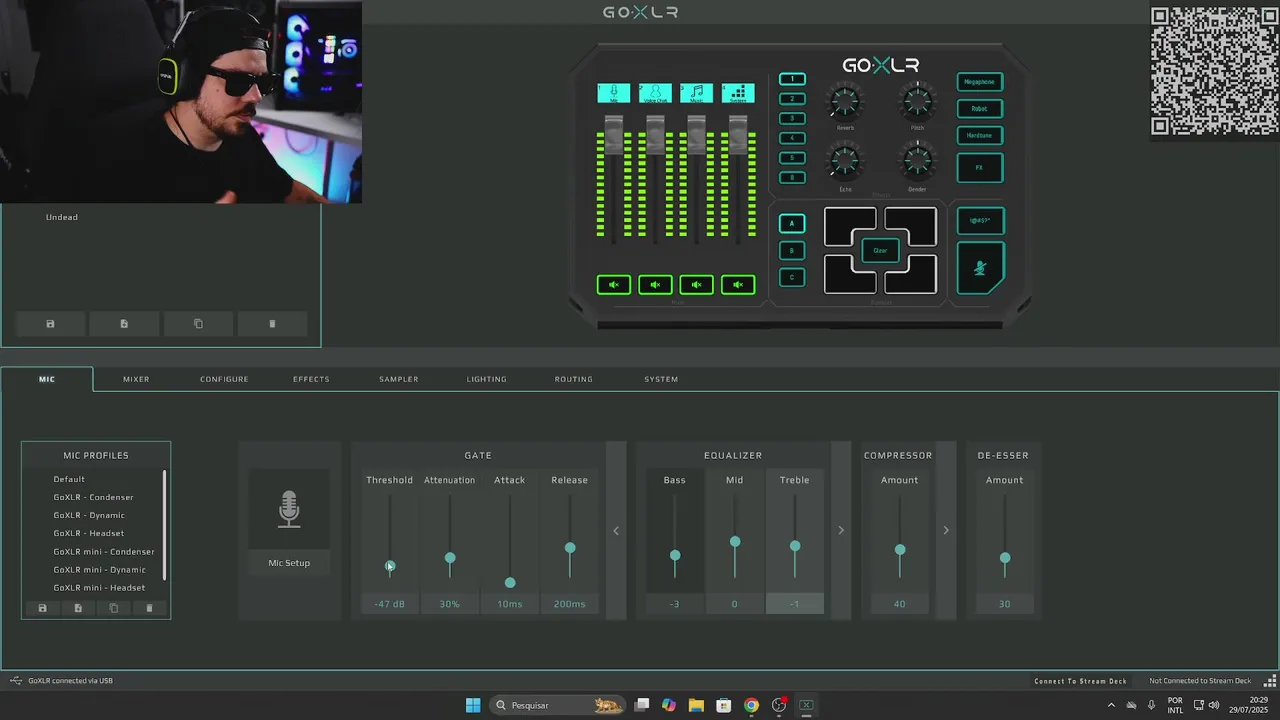Open Microsoft Store from the taskbar

724,705
